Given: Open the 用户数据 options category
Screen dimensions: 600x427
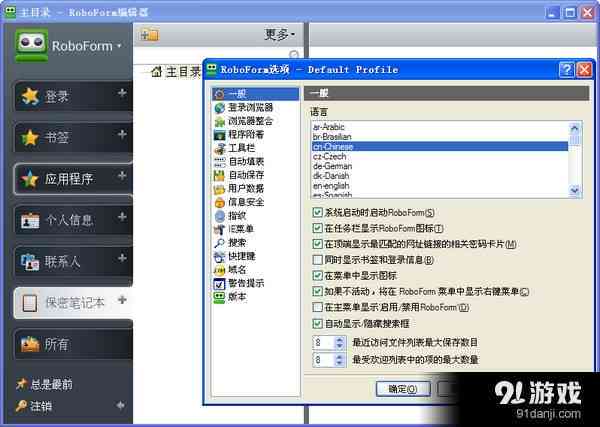Looking at the screenshot, I should 239,188.
